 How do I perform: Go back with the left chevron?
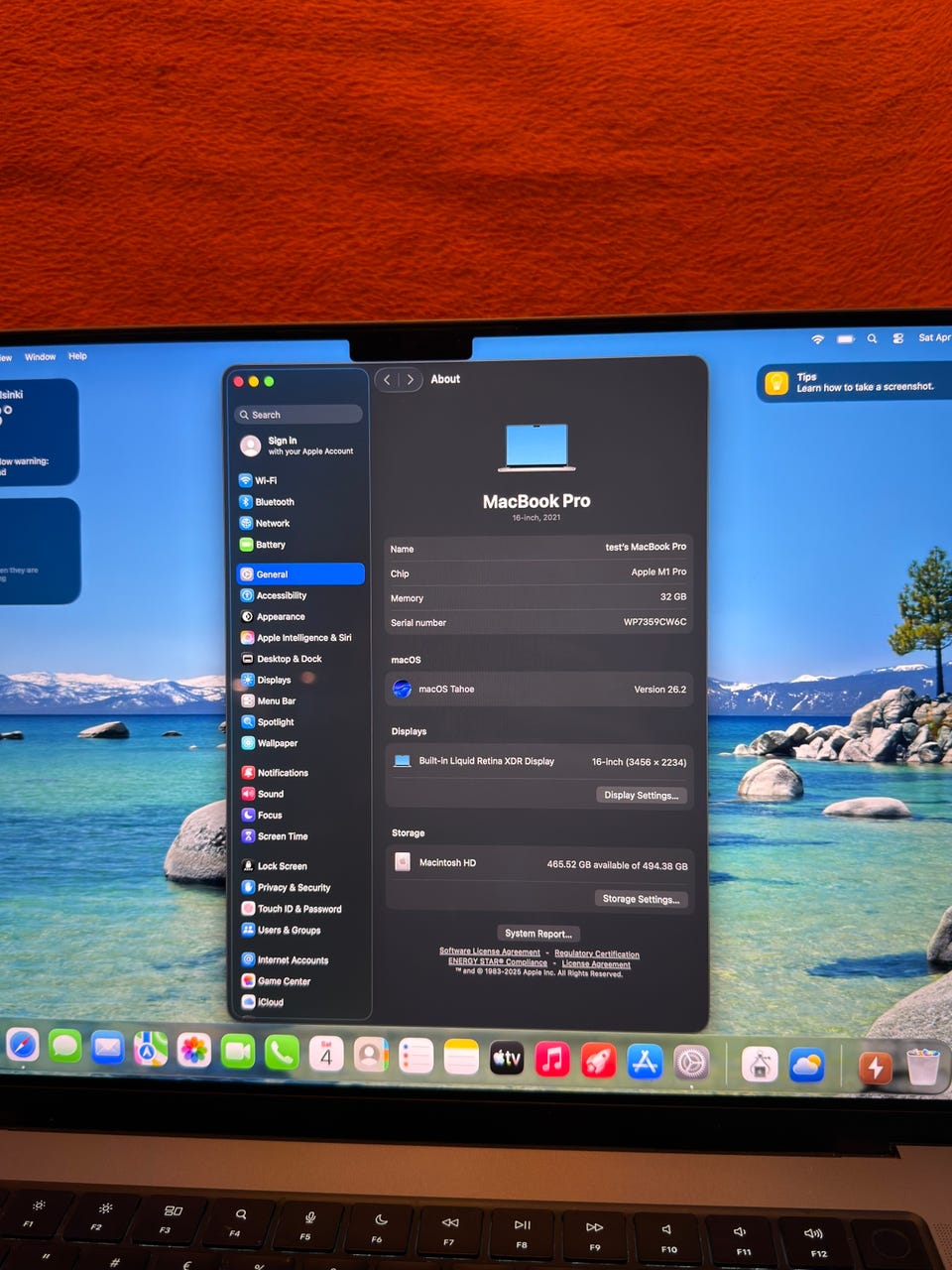point(388,380)
